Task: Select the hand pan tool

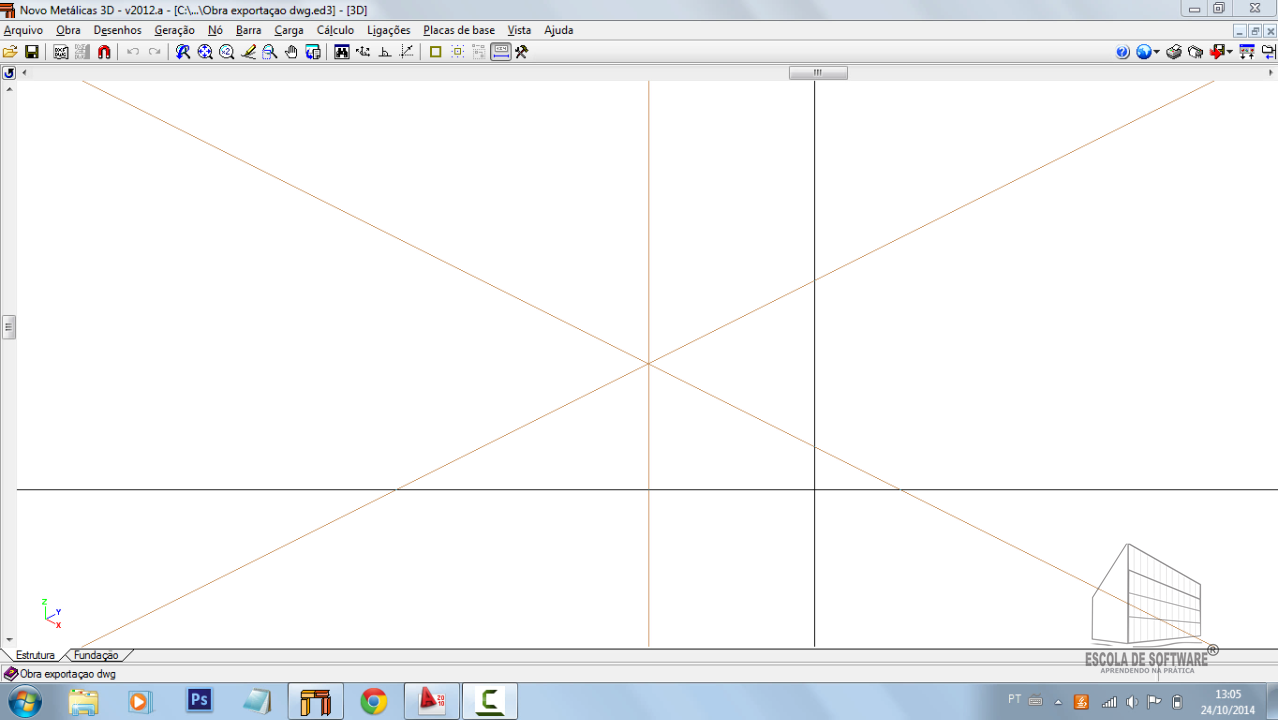Action: click(x=291, y=52)
